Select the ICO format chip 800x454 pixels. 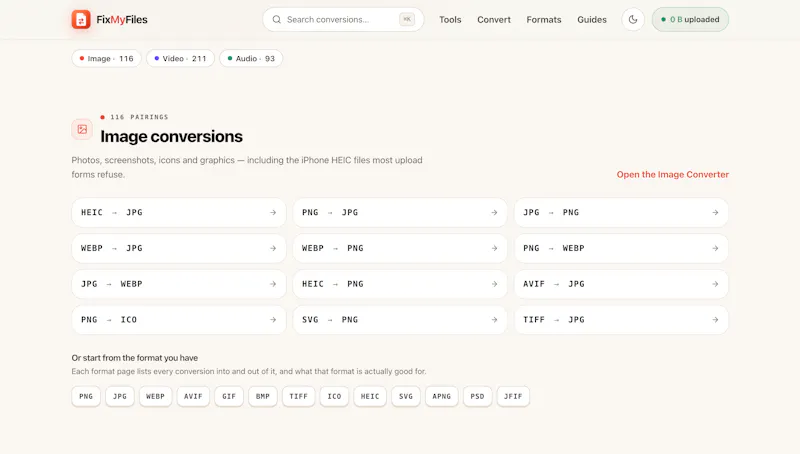(x=334, y=396)
